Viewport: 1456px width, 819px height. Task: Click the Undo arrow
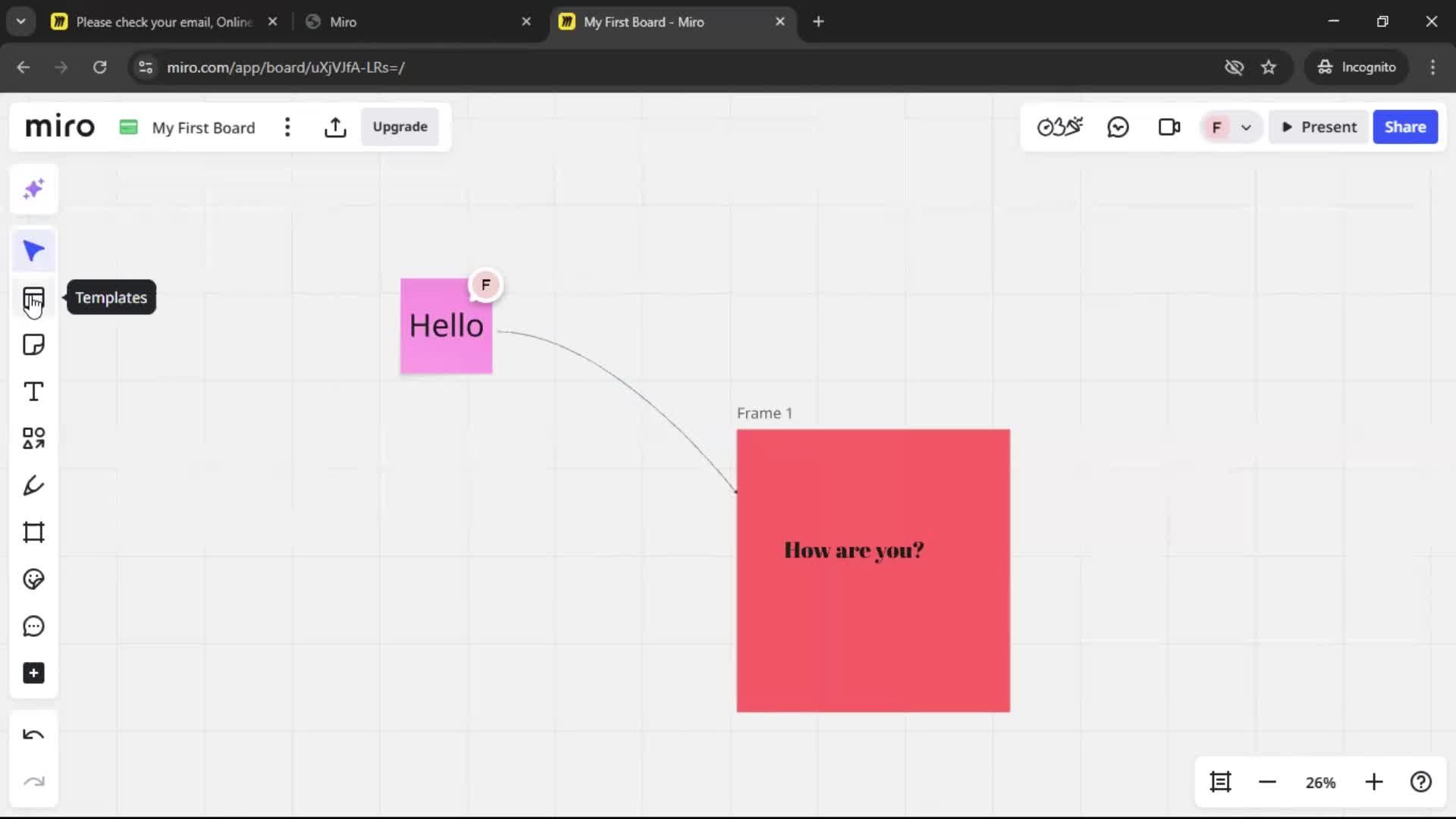(x=33, y=735)
